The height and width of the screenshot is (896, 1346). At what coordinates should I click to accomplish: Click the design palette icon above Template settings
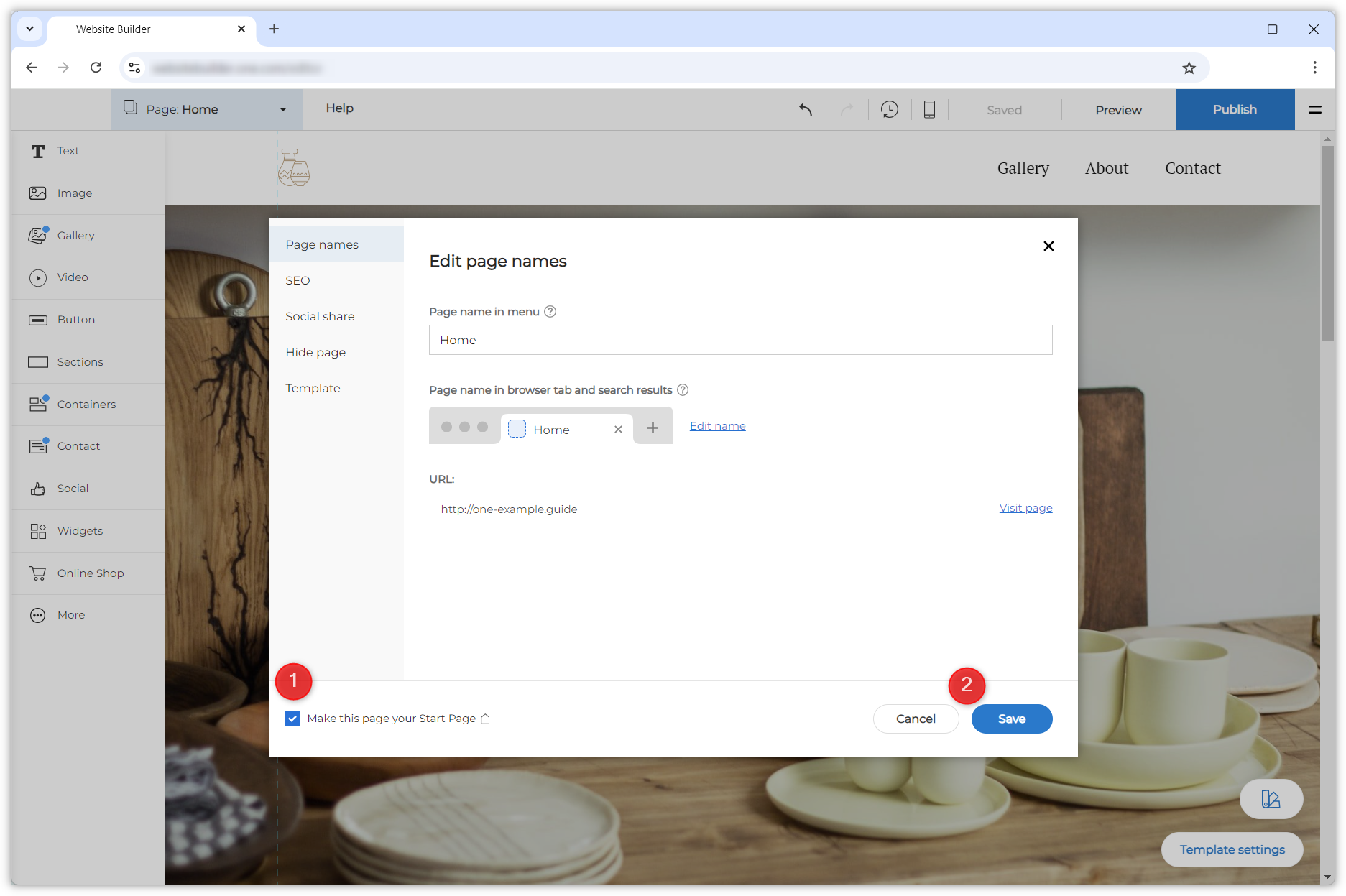coord(1271,799)
